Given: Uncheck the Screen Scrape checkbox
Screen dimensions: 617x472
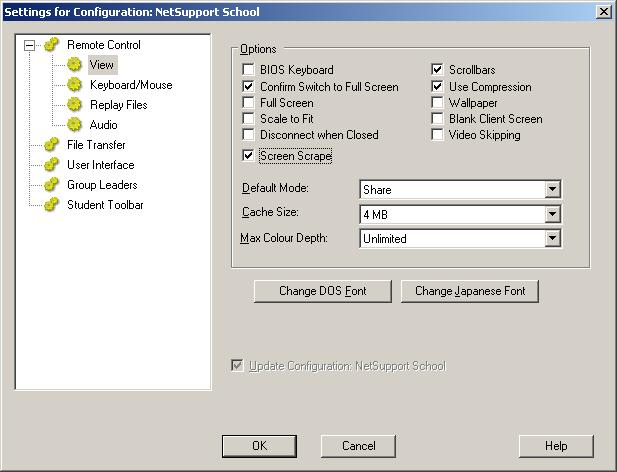Looking at the screenshot, I should click(248, 155).
